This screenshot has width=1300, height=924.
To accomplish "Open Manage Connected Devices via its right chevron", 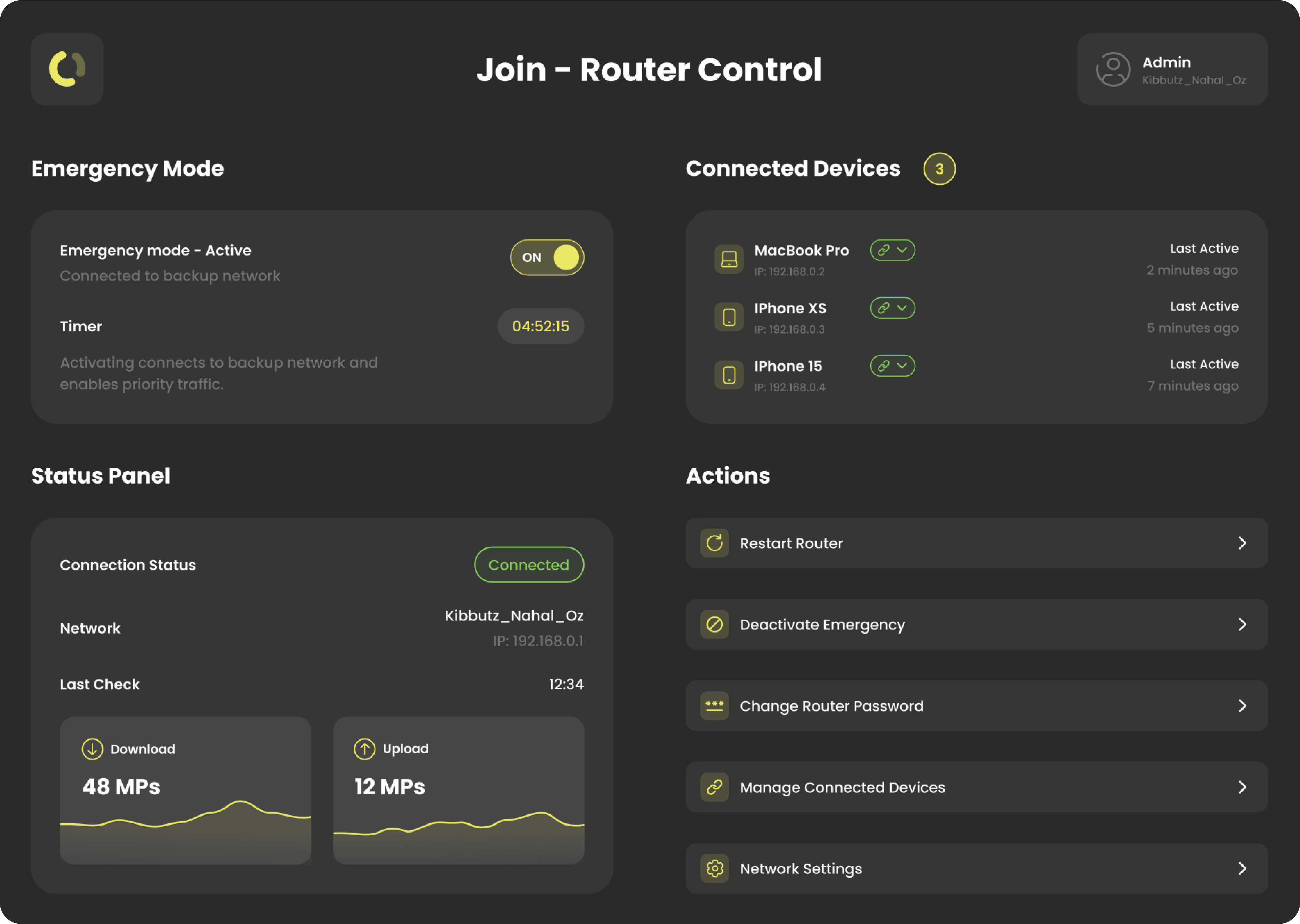I will (x=1243, y=788).
